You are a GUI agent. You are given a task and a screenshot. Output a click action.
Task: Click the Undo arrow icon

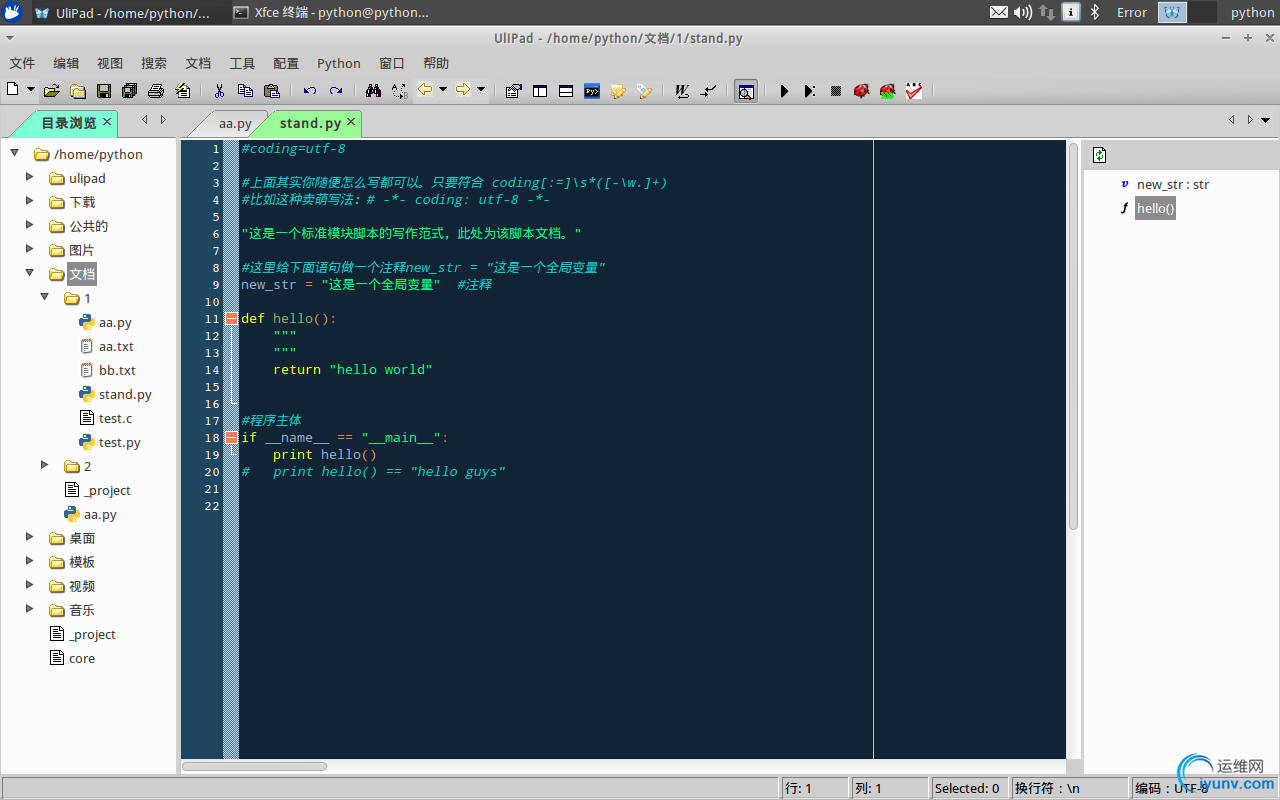click(x=310, y=91)
